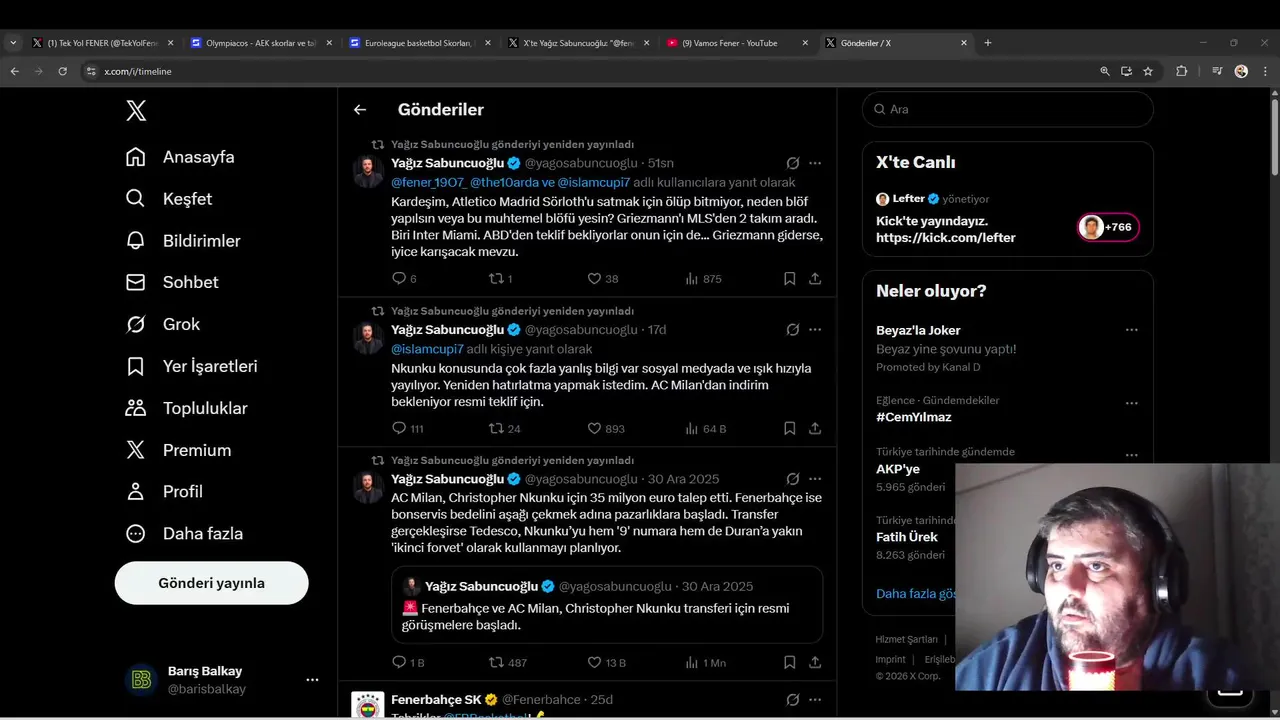
Task: Open @fener_1907 mention link
Action: pyautogui.click(x=428, y=183)
